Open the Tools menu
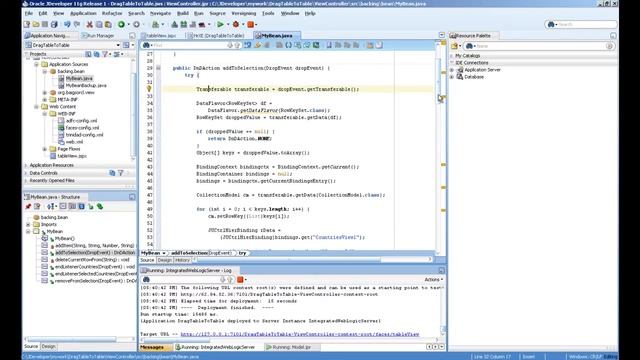The image size is (640, 360). 268,13
